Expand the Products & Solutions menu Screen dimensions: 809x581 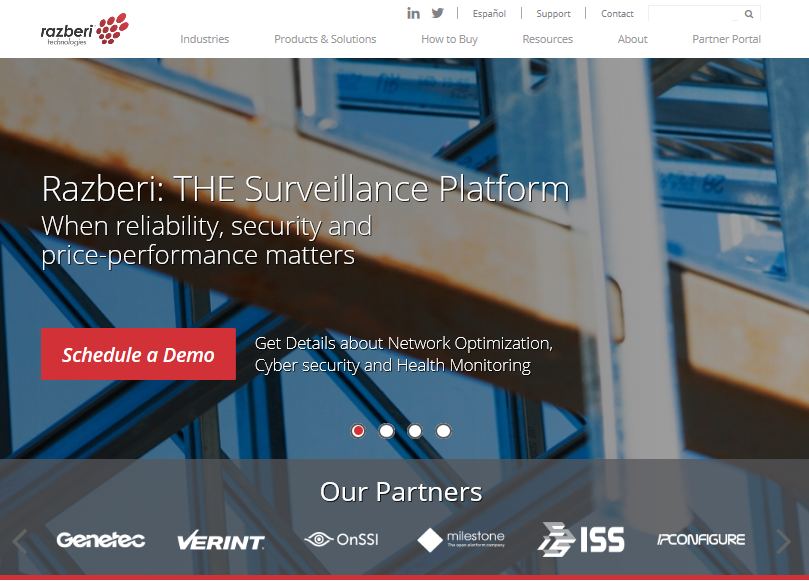325,39
